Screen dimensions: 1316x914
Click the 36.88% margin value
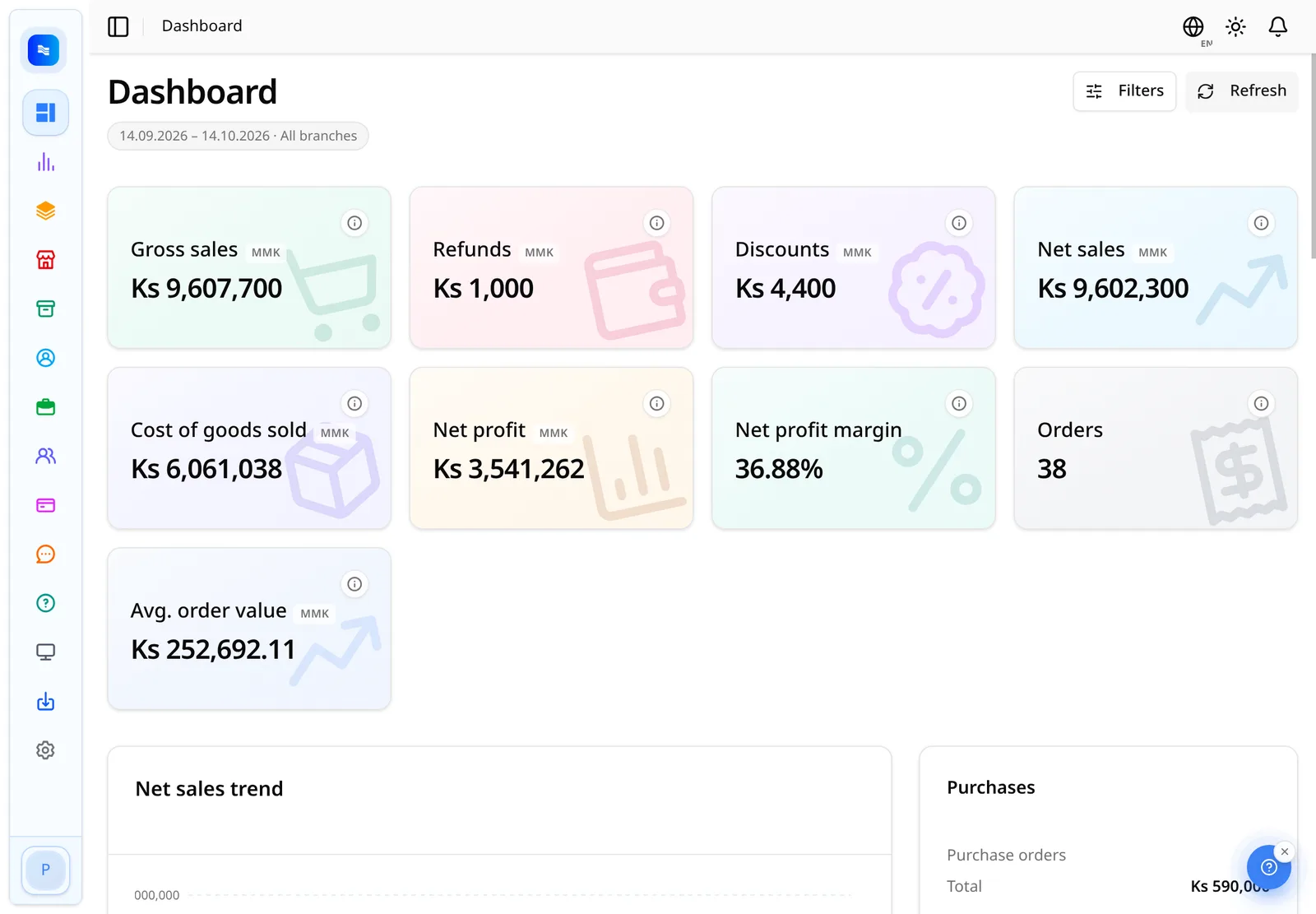click(x=779, y=469)
